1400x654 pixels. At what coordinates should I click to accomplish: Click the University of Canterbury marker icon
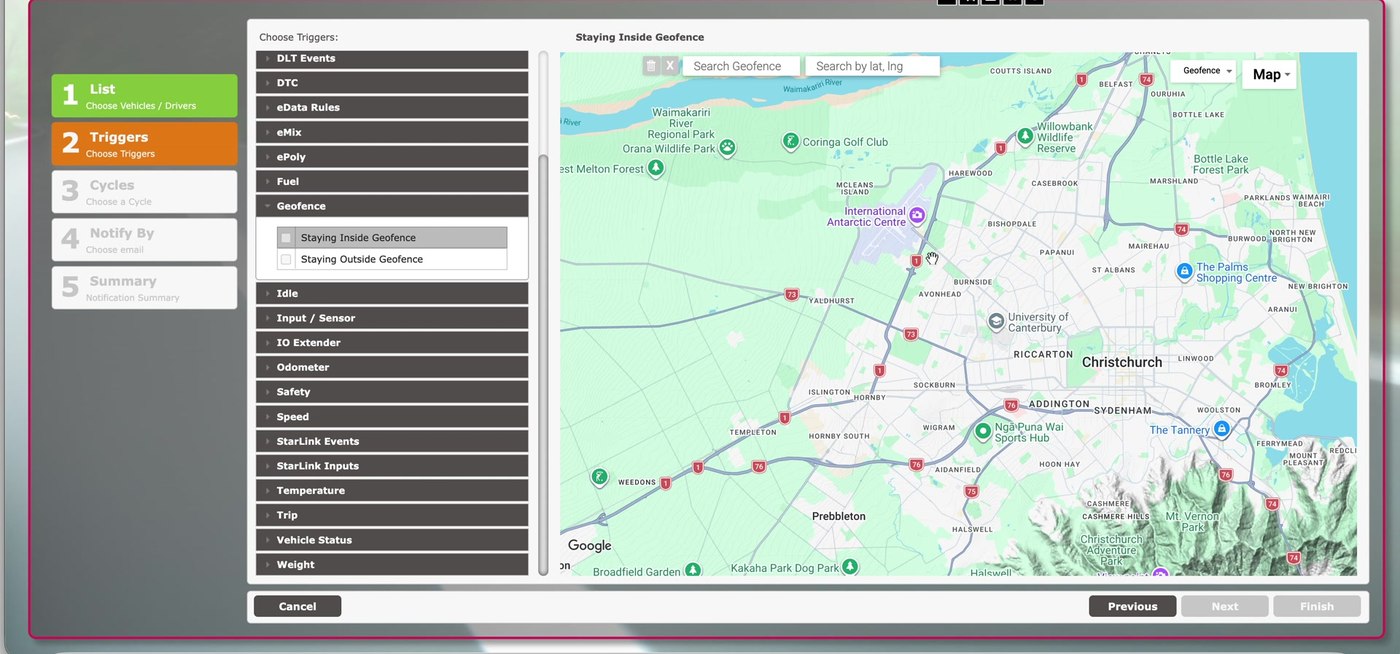click(x=996, y=322)
